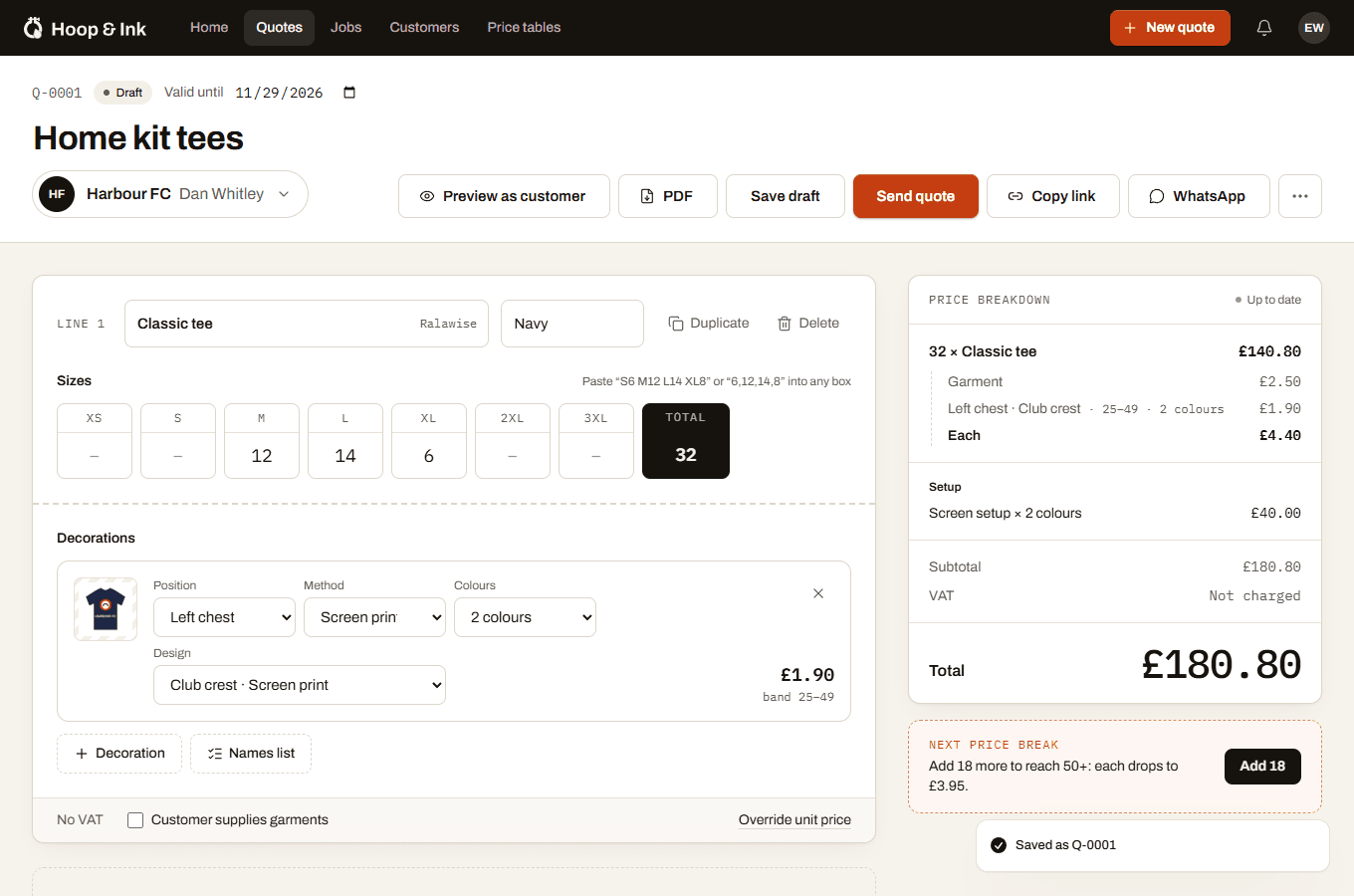The image size is (1354, 896).
Task: Share the quote via WhatsApp
Action: click(x=1199, y=196)
